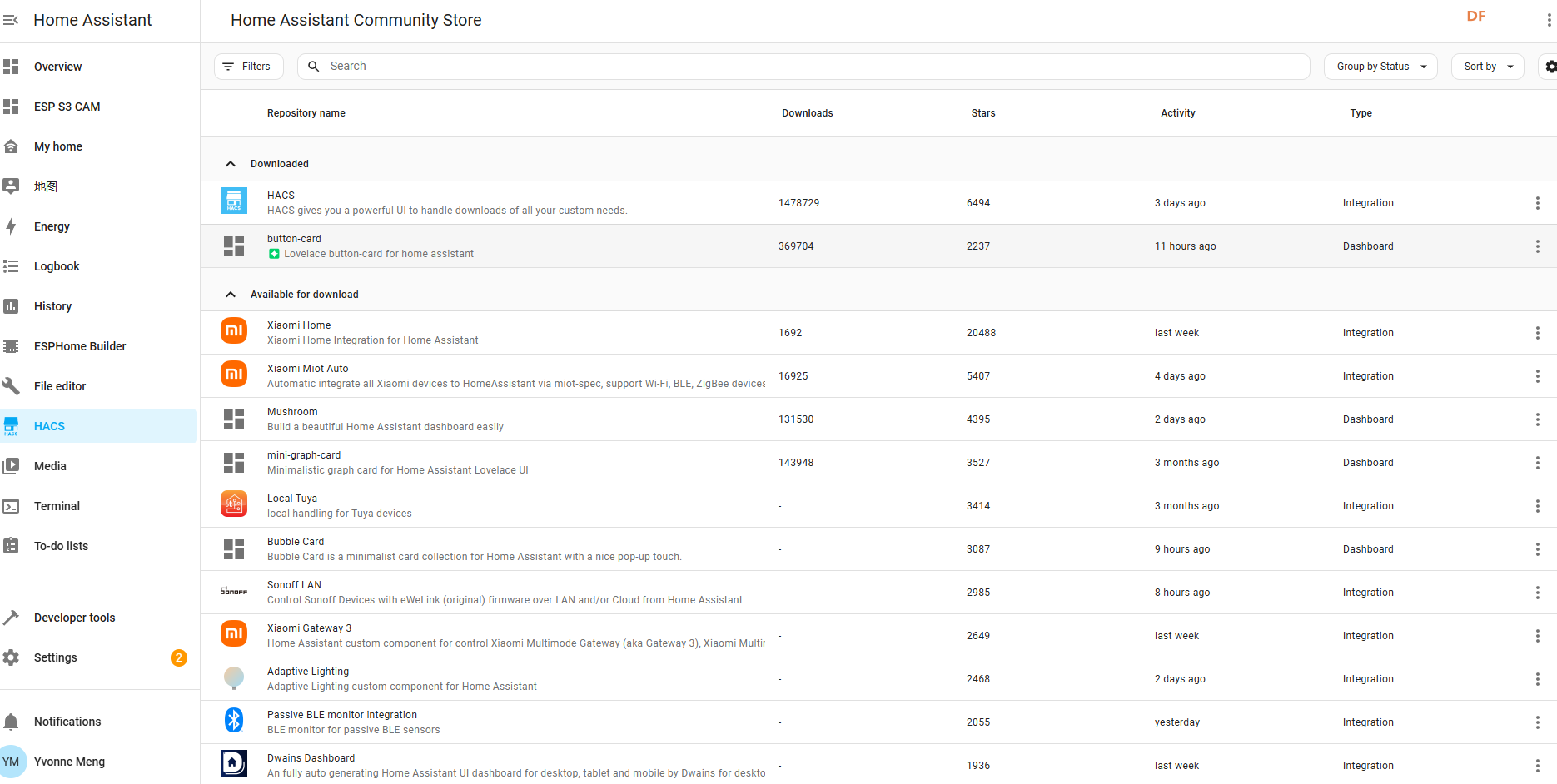Click the ESPHome Builder chip icon

point(11,346)
